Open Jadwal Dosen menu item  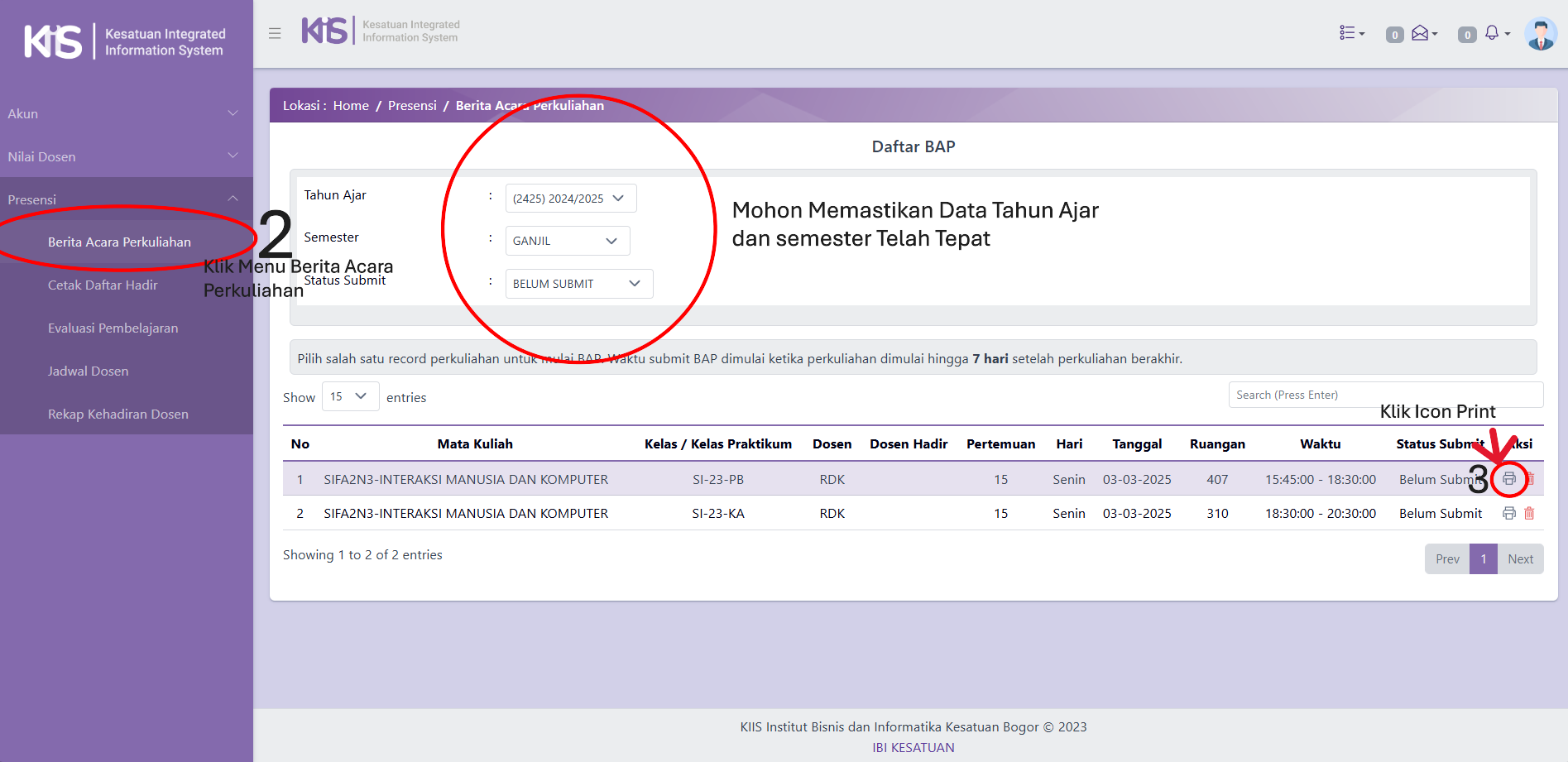click(89, 371)
